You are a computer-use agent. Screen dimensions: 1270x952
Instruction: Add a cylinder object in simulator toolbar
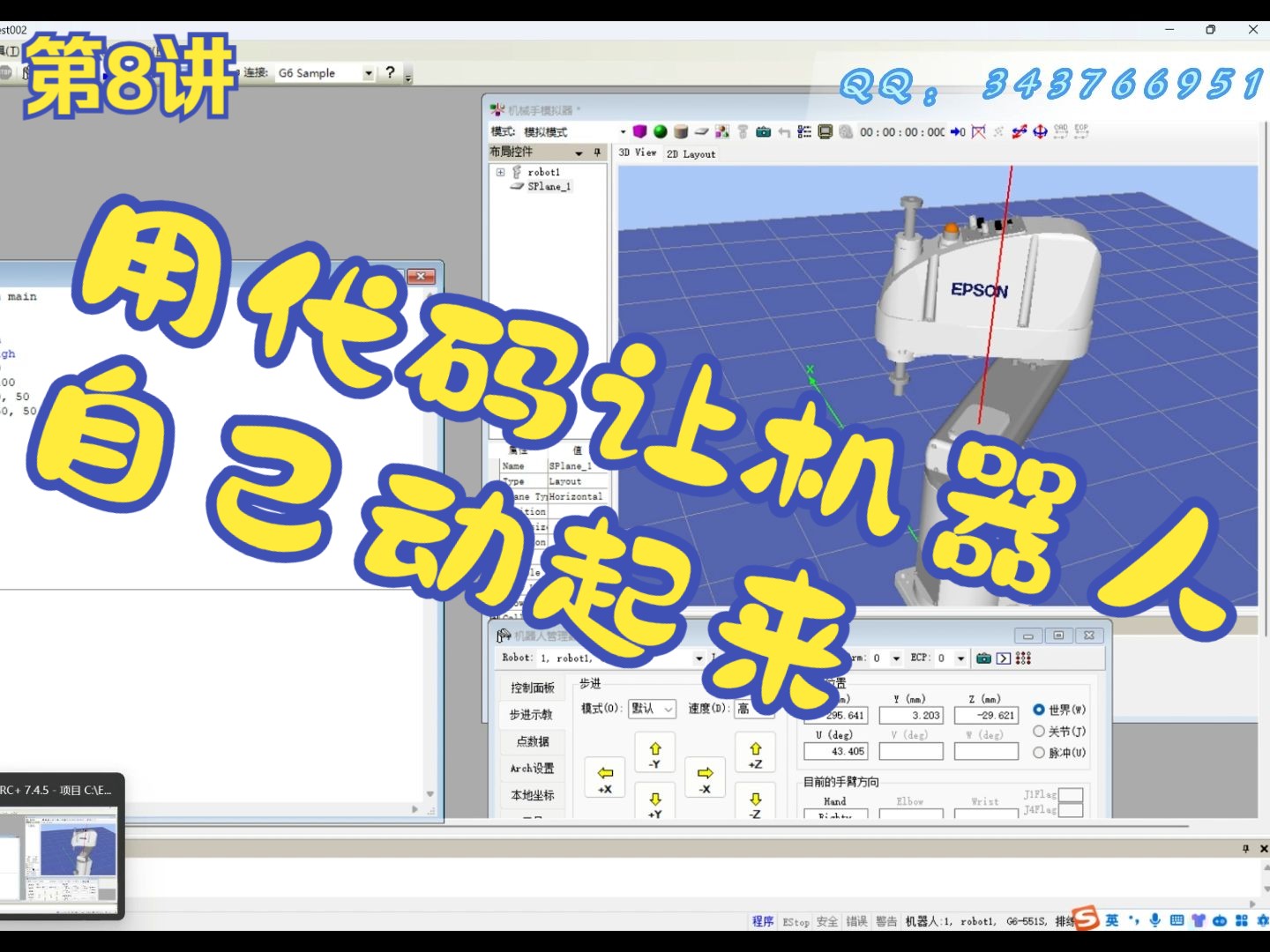point(681,132)
